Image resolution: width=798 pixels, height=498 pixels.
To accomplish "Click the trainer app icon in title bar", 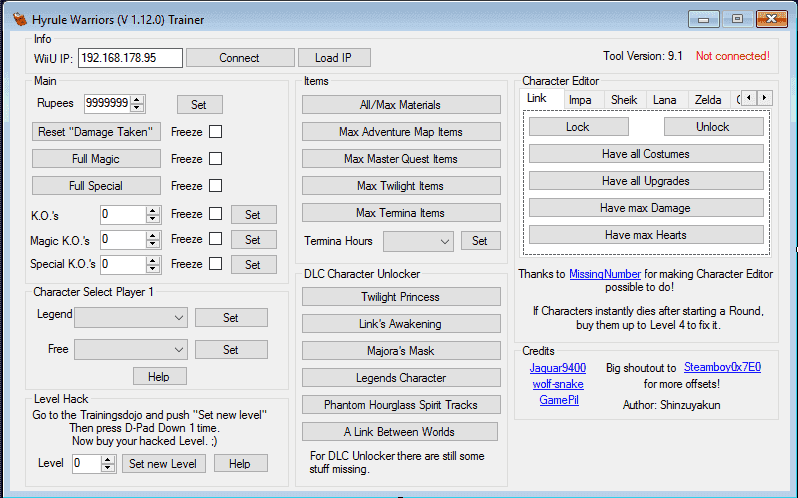I will coord(20,19).
